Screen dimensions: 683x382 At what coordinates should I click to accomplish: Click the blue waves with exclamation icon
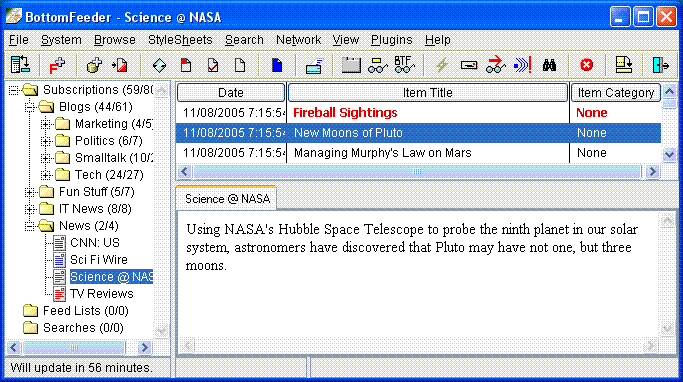tap(522, 65)
